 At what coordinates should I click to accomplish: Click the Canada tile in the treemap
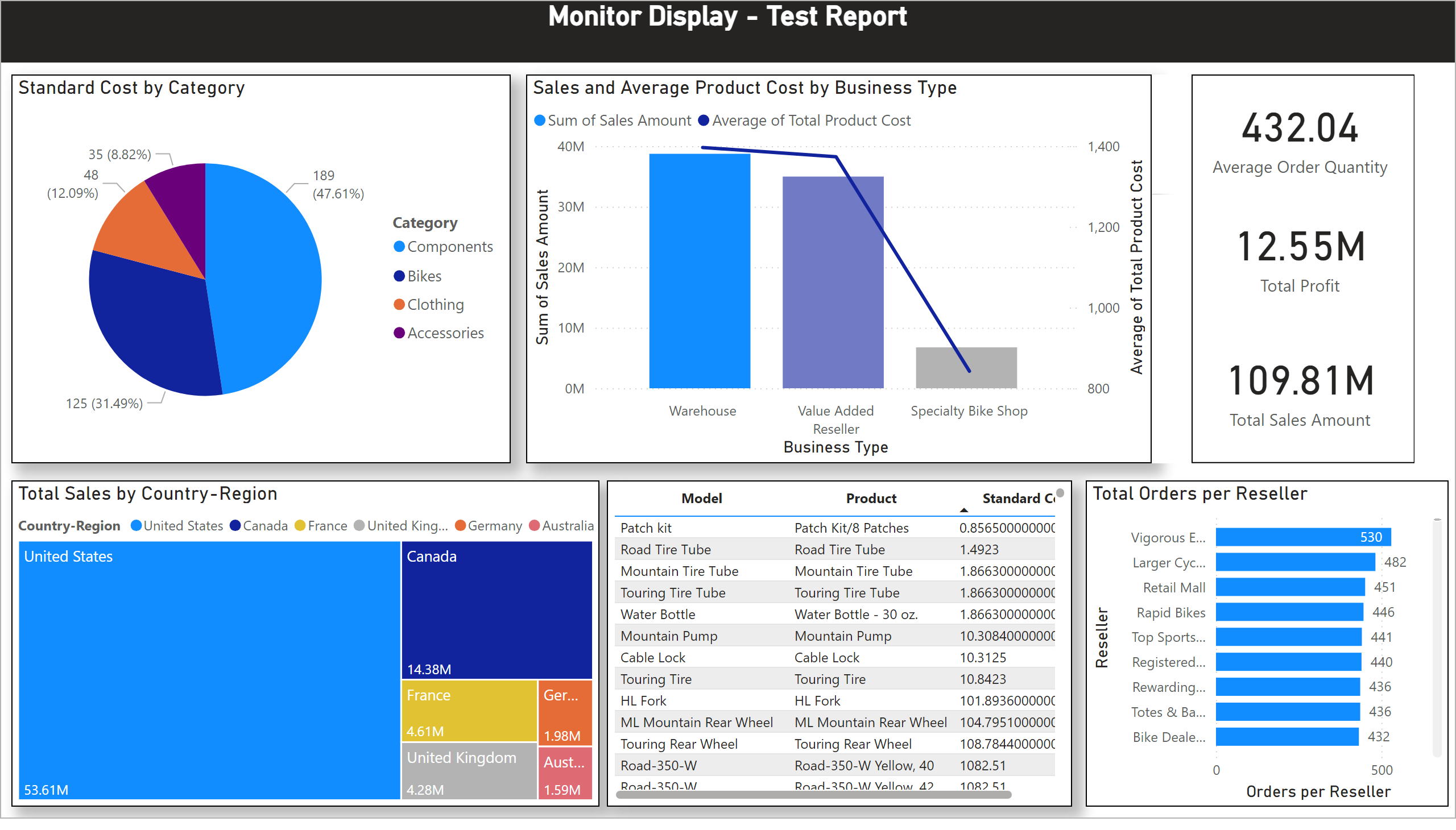(x=496, y=610)
